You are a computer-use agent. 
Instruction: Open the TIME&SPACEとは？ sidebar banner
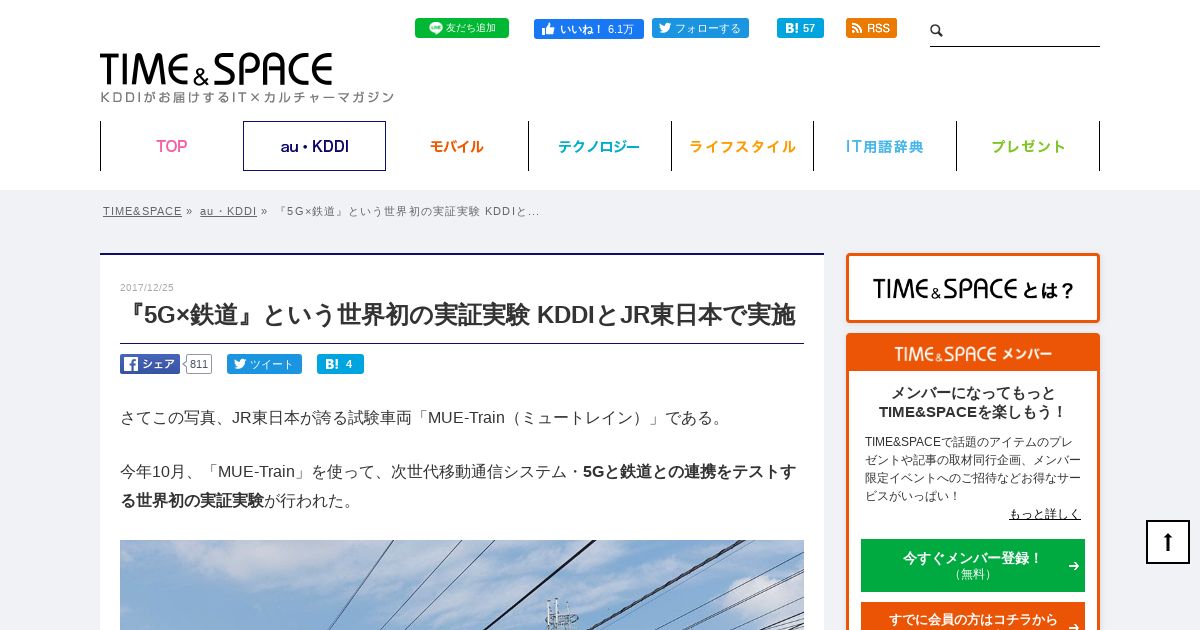coord(973,288)
